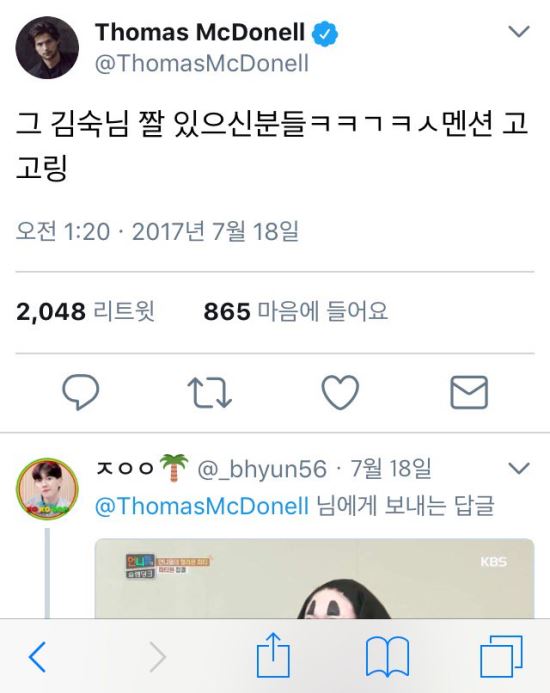
Task: Tap the @_bhyun56 username
Action: [x=262, y=469]
